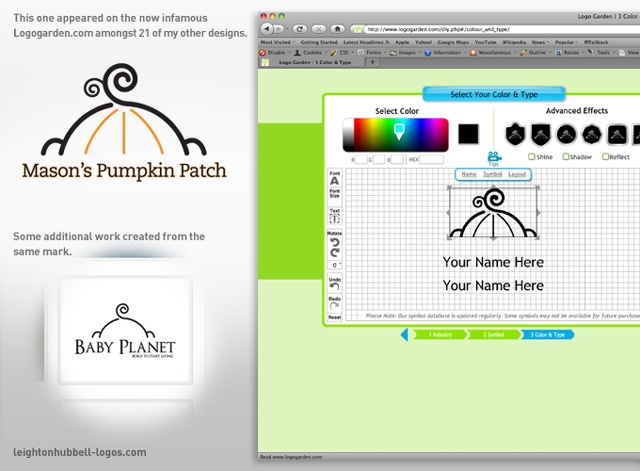640x471 pixels.
Task: Go to step 1 Industry
Action: tap(440, 335)
